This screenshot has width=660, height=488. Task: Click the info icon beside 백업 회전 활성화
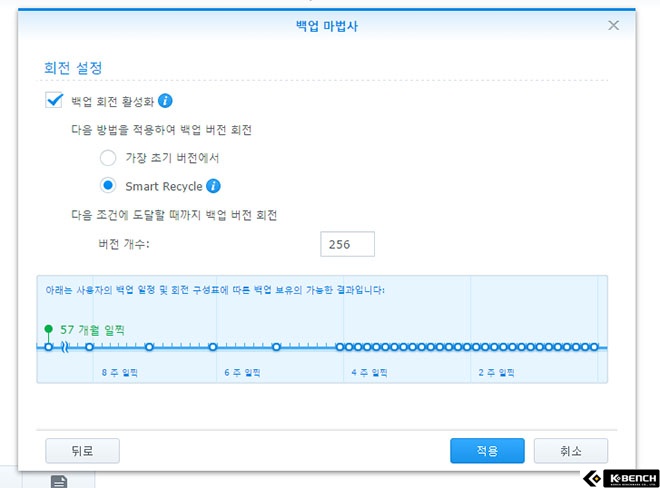165,101
